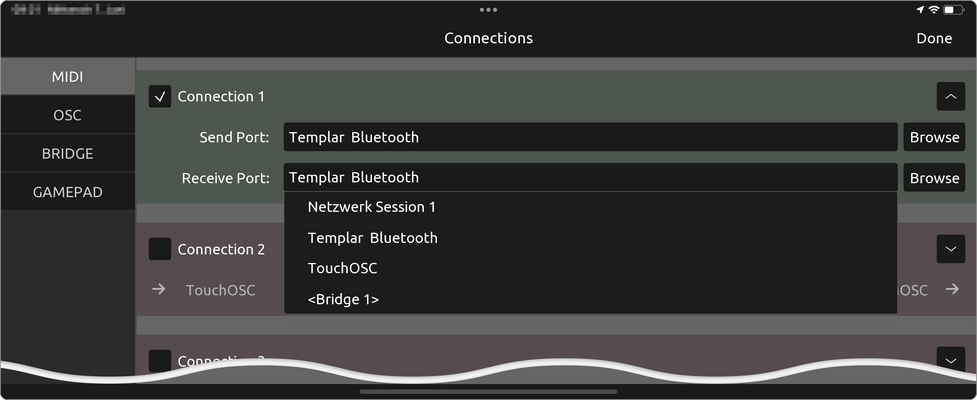Switch to the OSC tab
The height and width of the screenshot is (400, 977).
point(67,115)
